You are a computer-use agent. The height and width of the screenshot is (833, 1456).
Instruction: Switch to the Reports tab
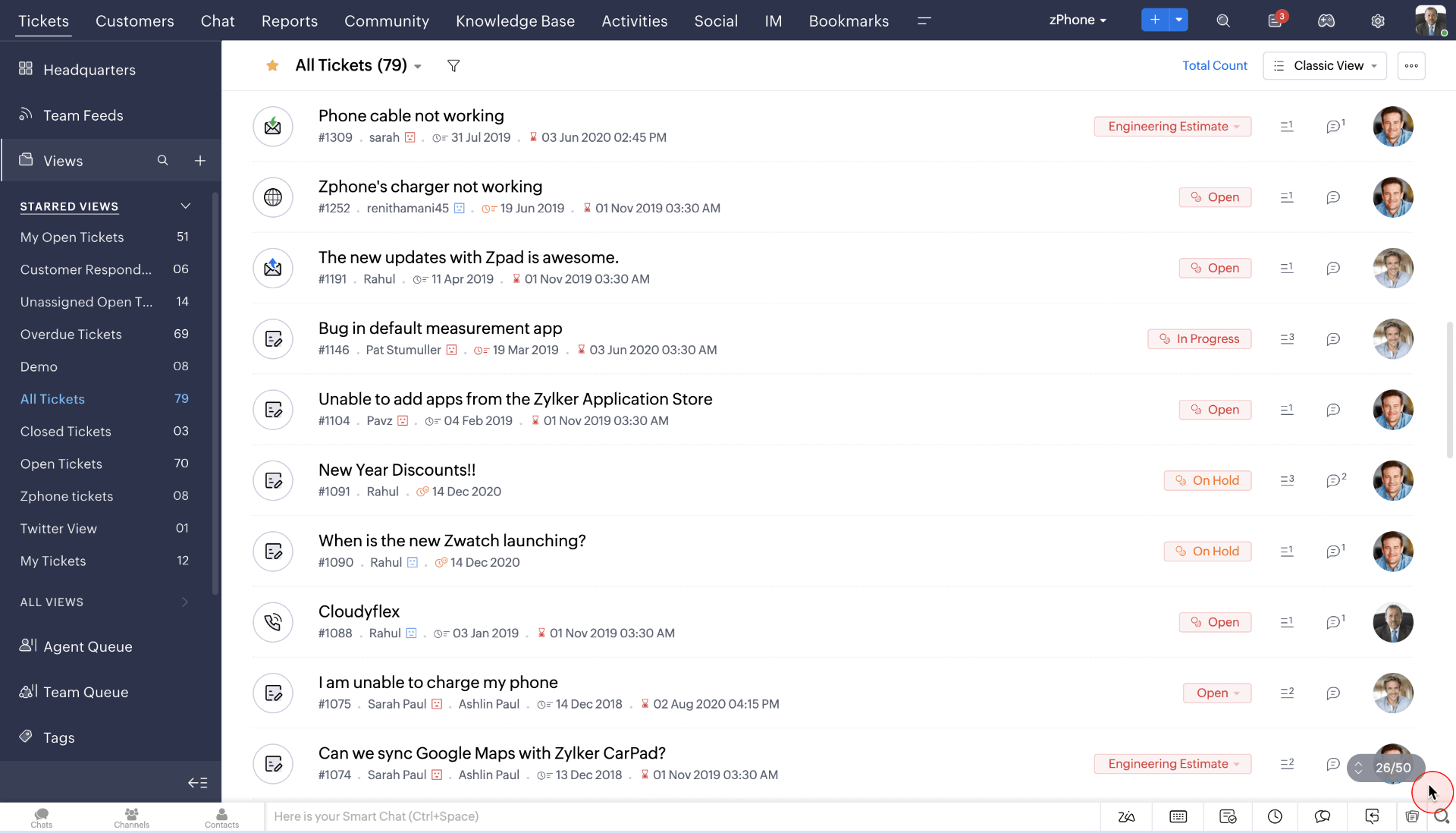[x=290, y=20]
